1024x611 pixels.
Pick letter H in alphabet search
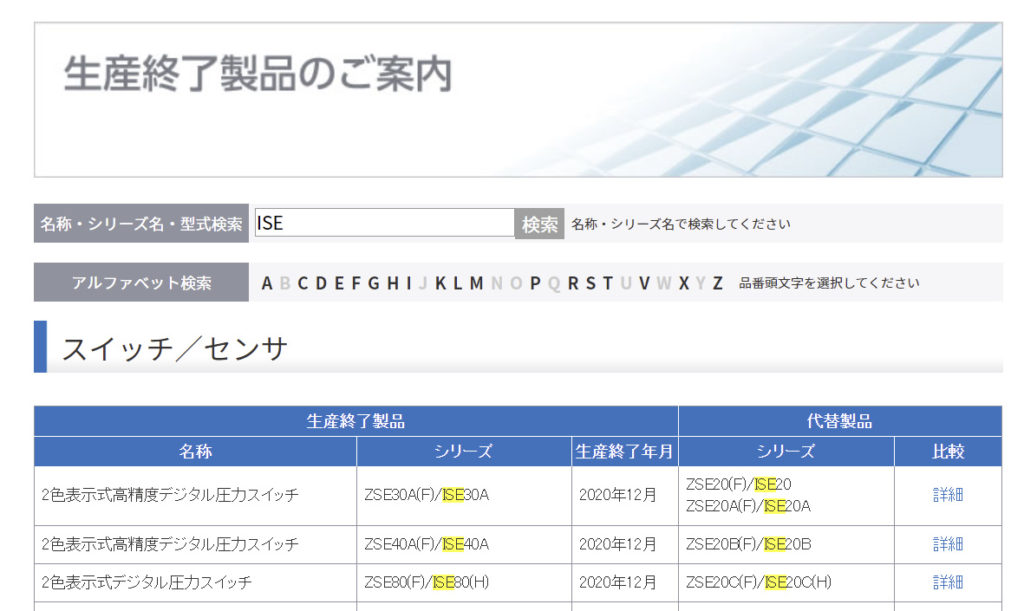coord(392,283)
